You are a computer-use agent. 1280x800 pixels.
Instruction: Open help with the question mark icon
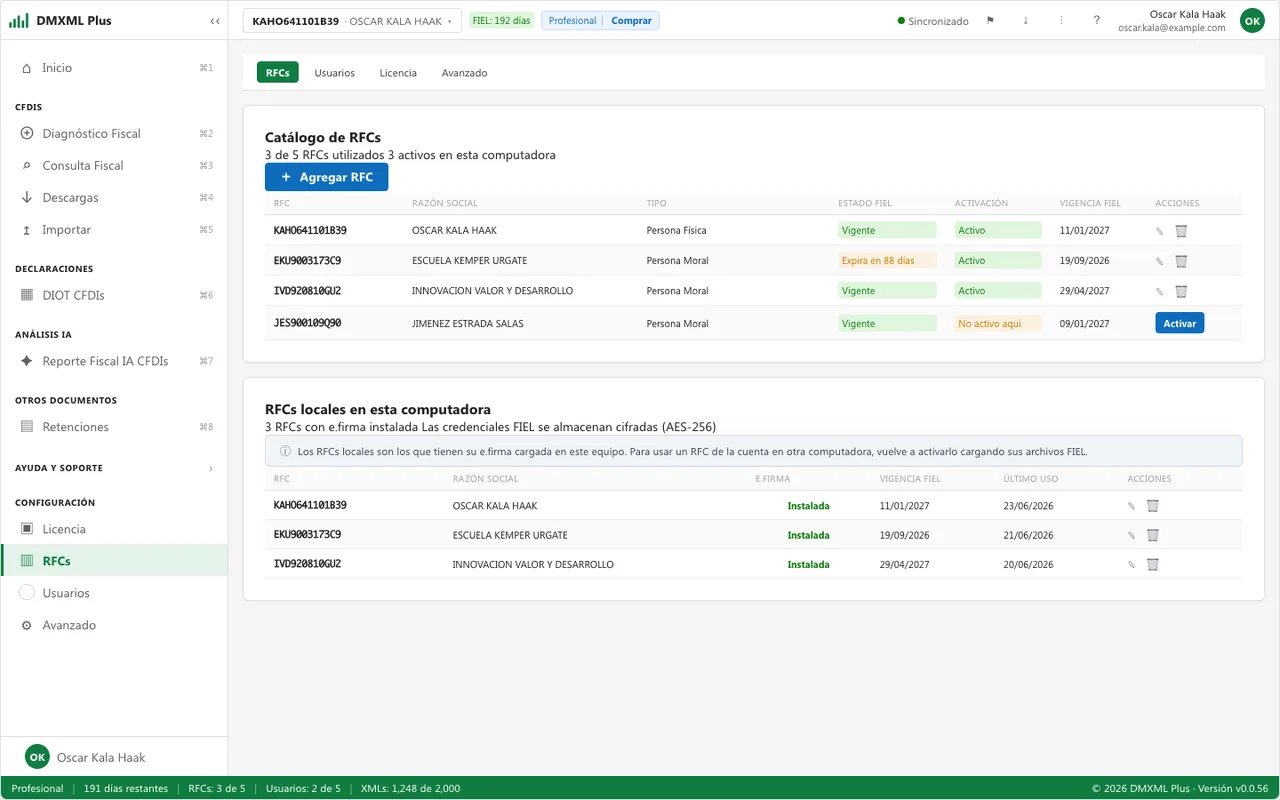pyautogui.click(x=1097, y=20)
